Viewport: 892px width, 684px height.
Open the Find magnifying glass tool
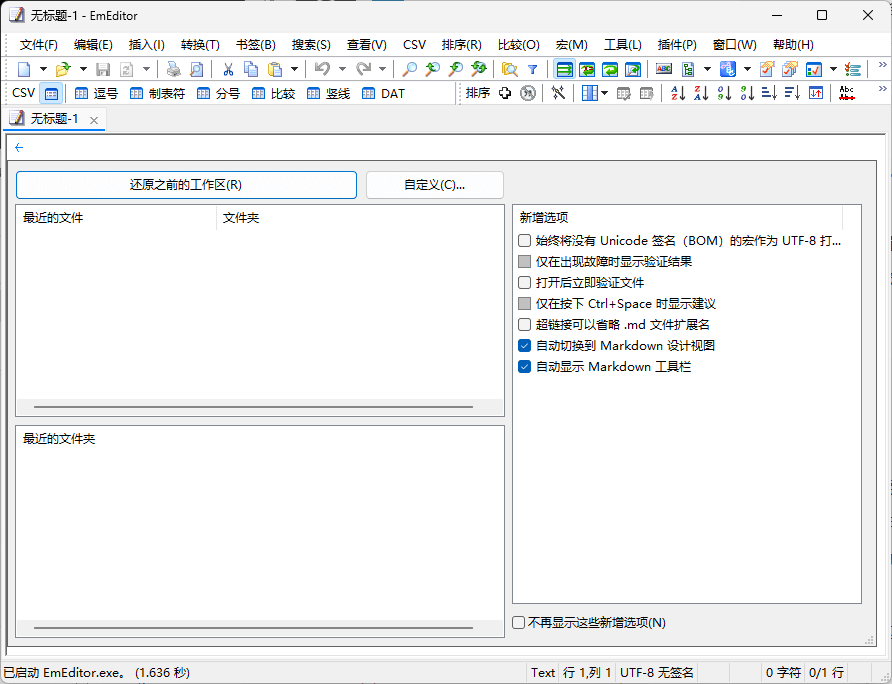click(x=409, y=68)
